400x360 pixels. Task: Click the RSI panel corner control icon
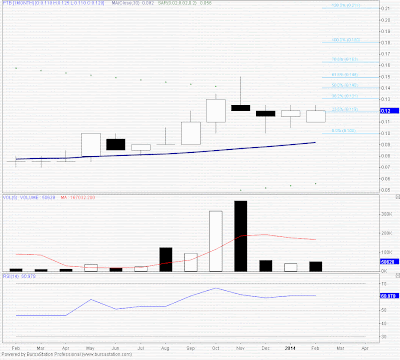(x=397, y=276)
